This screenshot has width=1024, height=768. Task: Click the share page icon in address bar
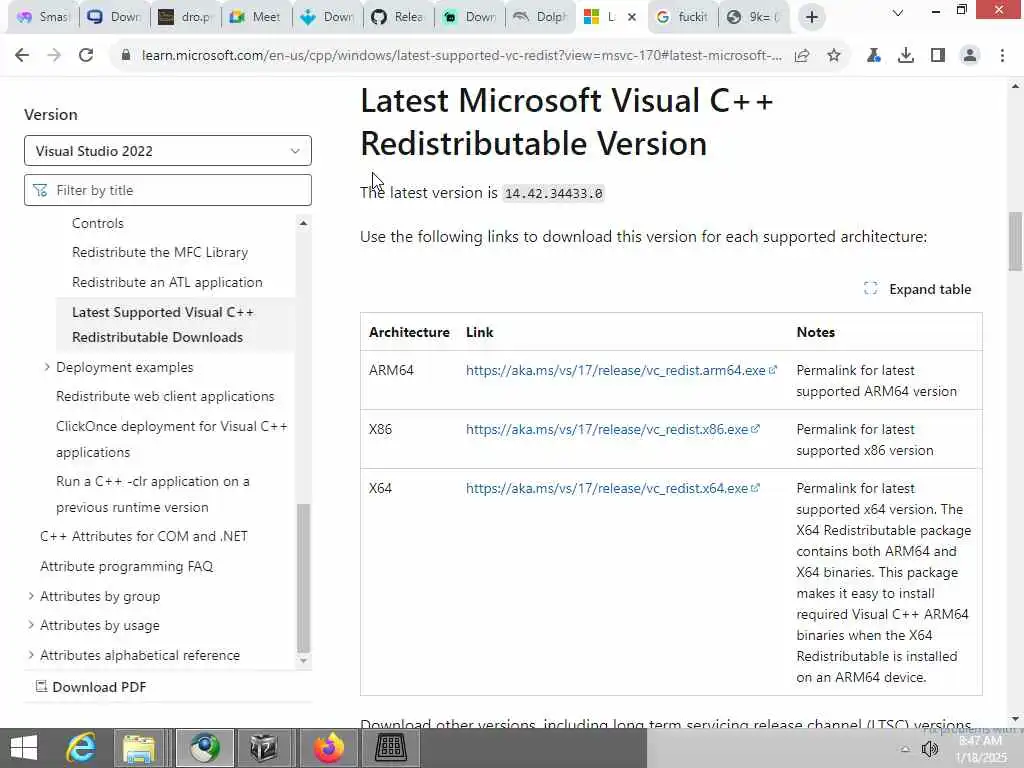[x=802, y=56]
